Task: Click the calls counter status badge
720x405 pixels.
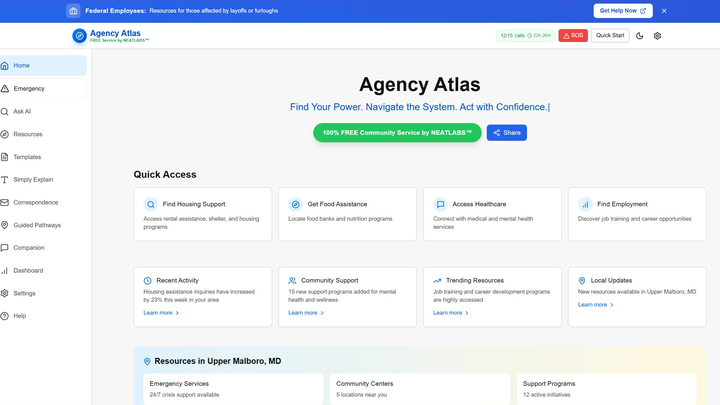Action: coord(525,35)
